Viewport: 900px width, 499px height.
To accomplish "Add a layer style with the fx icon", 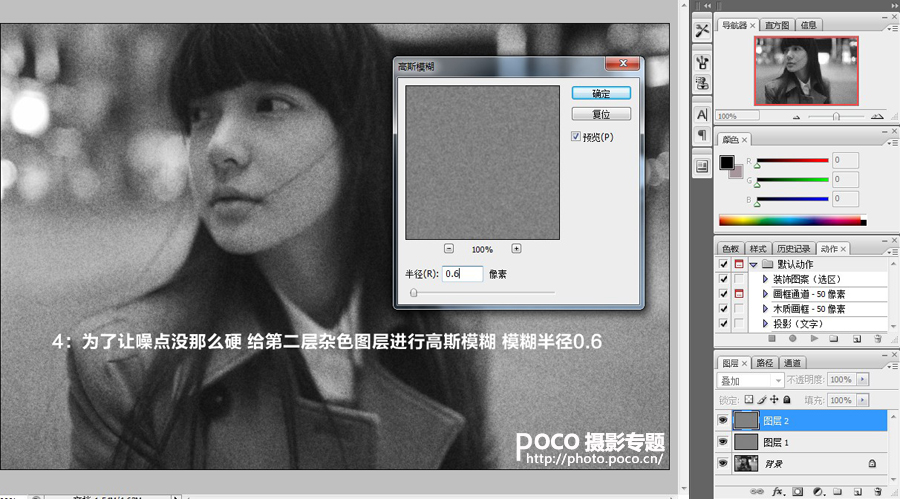I will pyautogui.click(x=778, y=492).
